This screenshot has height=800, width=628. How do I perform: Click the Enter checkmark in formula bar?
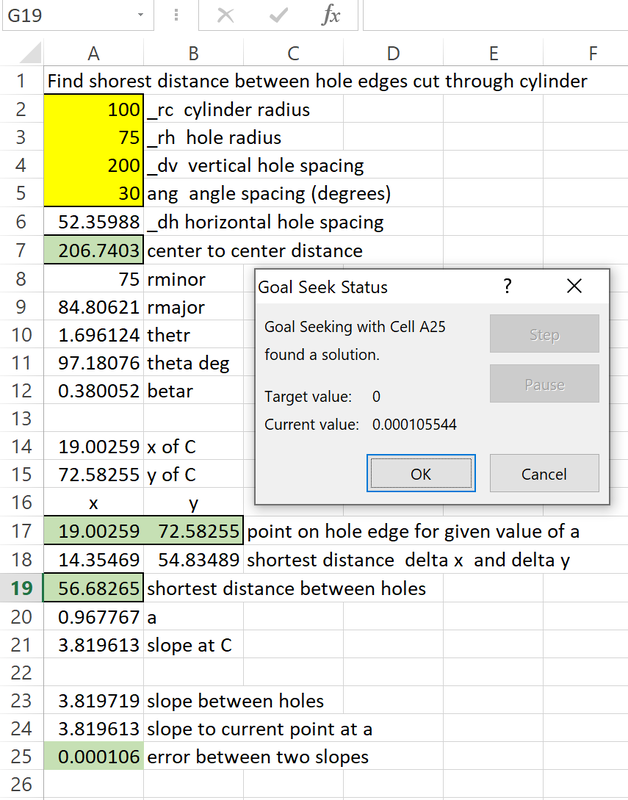pos(279,16)
